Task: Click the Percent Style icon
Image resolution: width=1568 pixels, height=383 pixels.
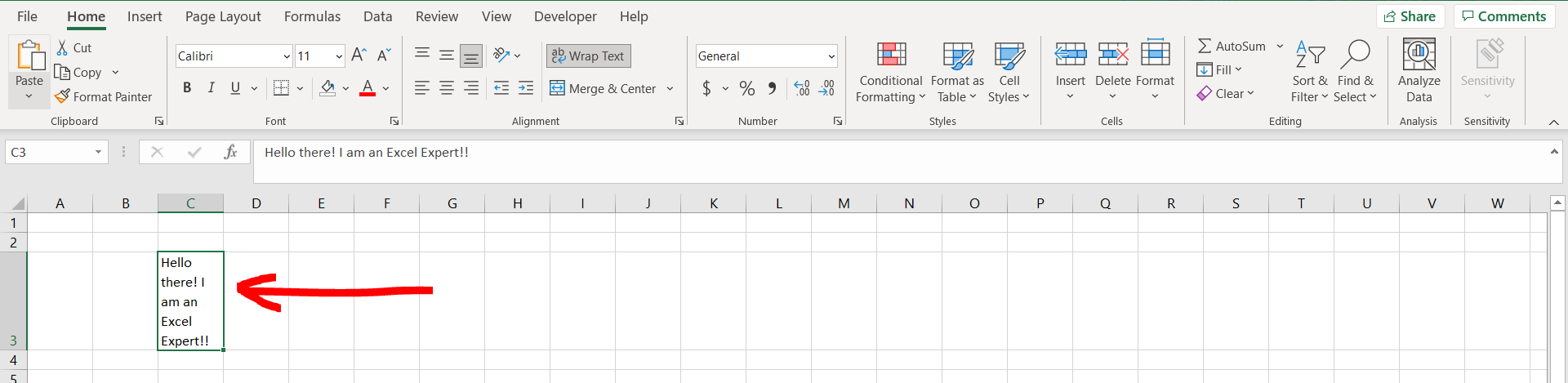Action: pyautogui.click(x=746, y=88)
